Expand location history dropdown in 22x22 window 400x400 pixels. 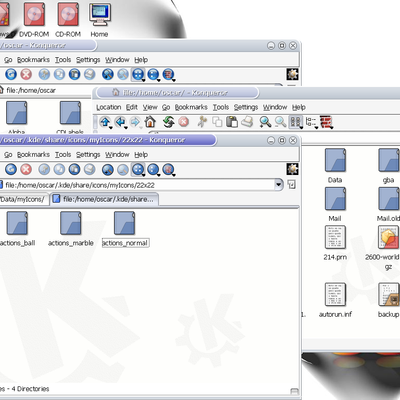click(279, 185)
